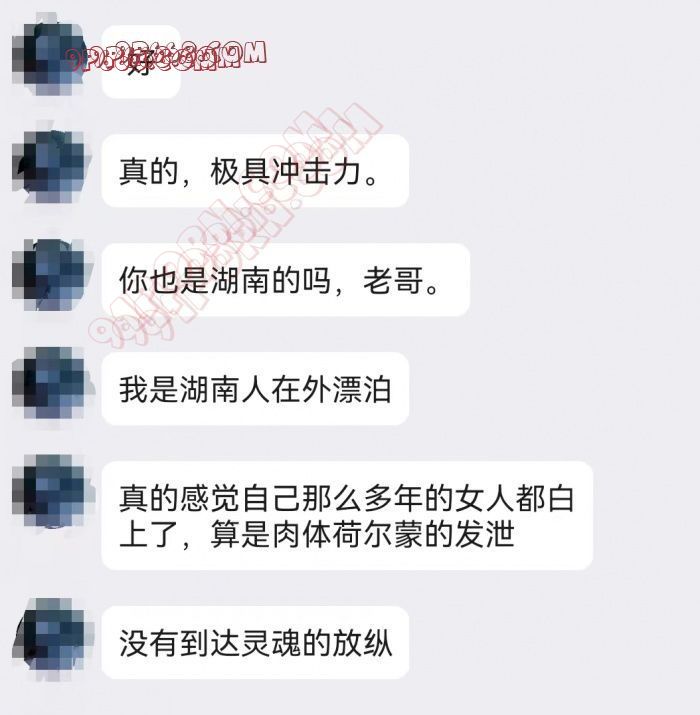Select the '你也是湖南的吗，老哥。' bubble
This screenshot has width=700, height=715.
285,280
